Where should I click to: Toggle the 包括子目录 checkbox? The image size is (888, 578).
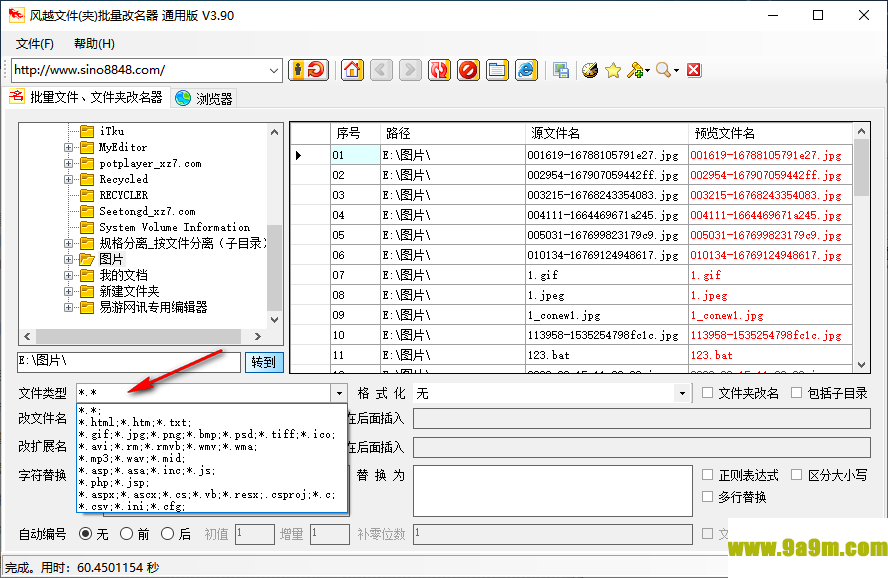coord(796,393)
